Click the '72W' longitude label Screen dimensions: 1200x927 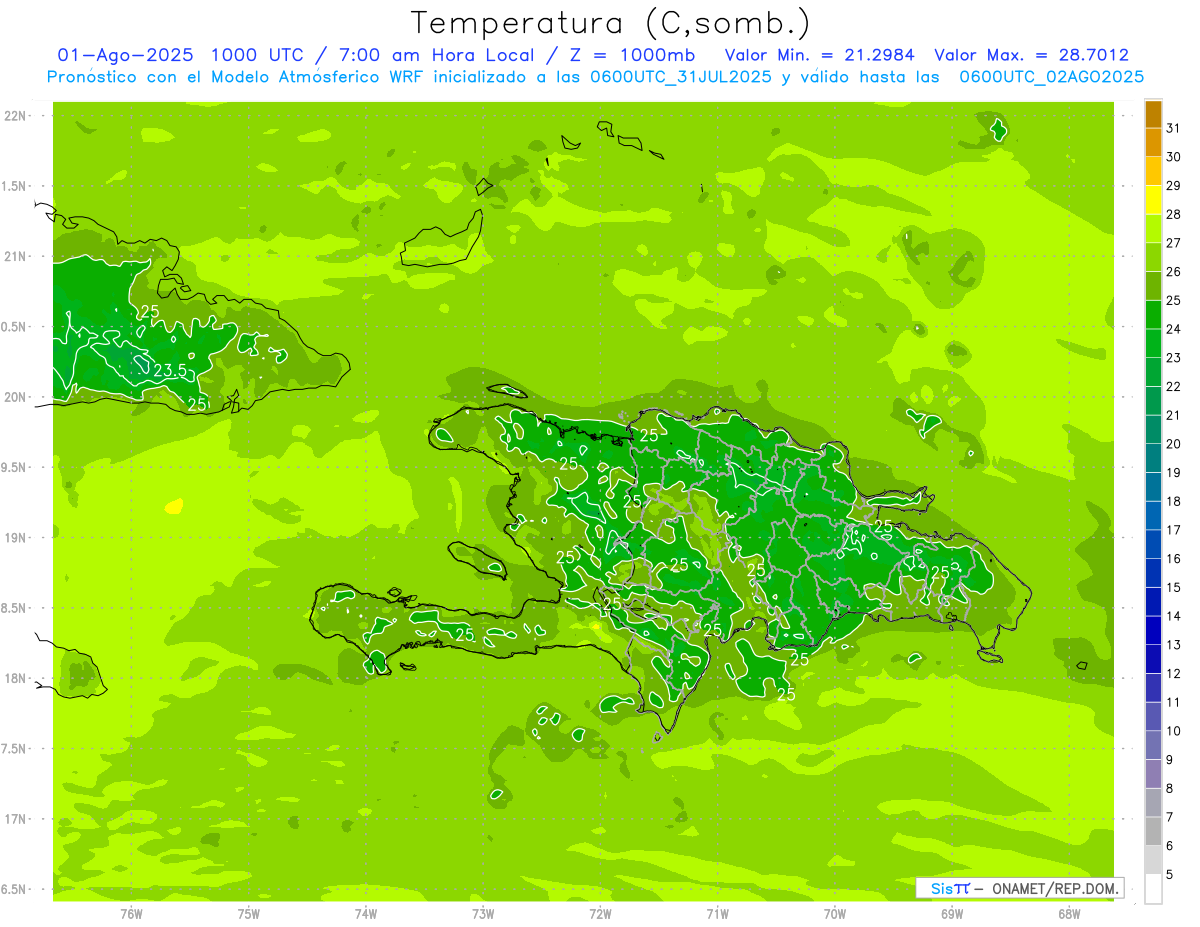[600, 913]
